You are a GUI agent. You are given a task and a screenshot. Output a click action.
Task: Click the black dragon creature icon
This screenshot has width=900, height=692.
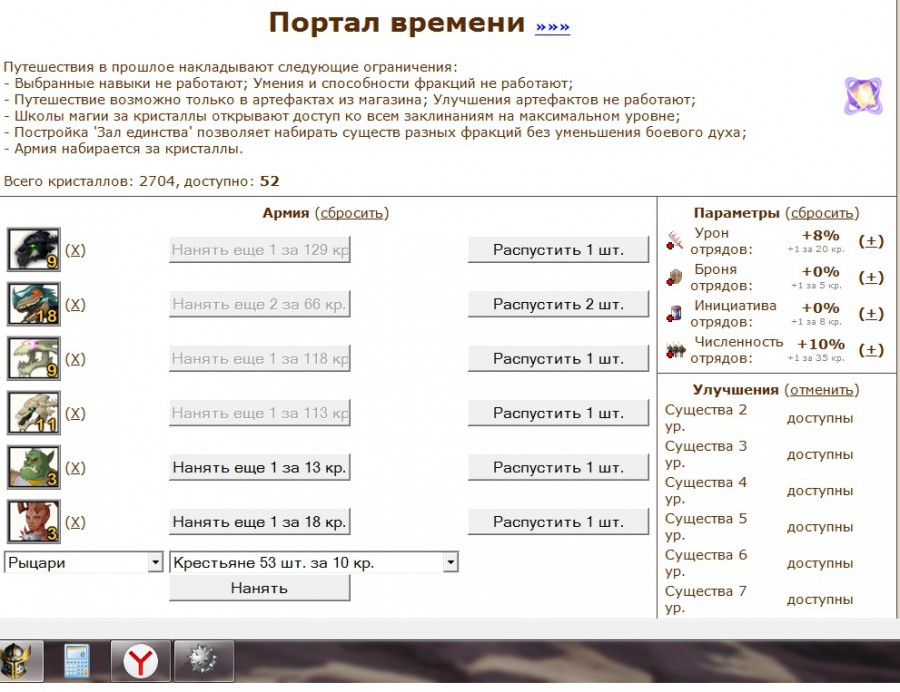34,250
